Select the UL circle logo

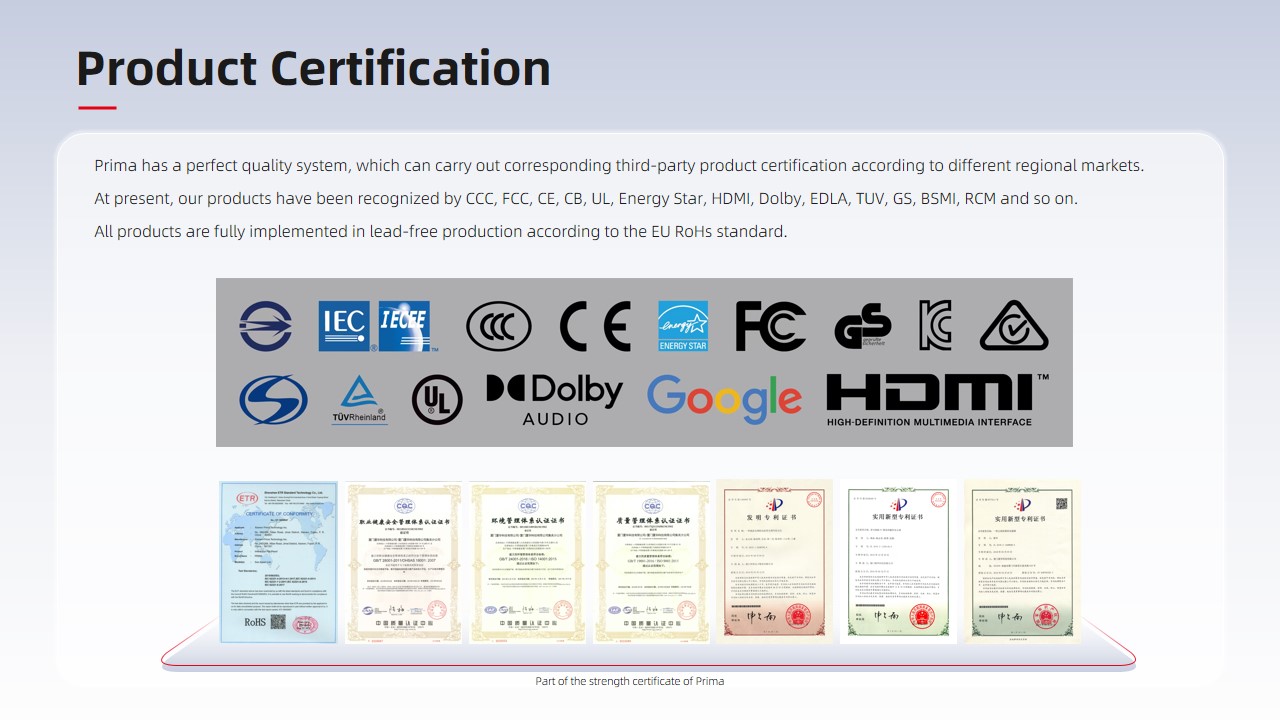[x=437, y=400]
